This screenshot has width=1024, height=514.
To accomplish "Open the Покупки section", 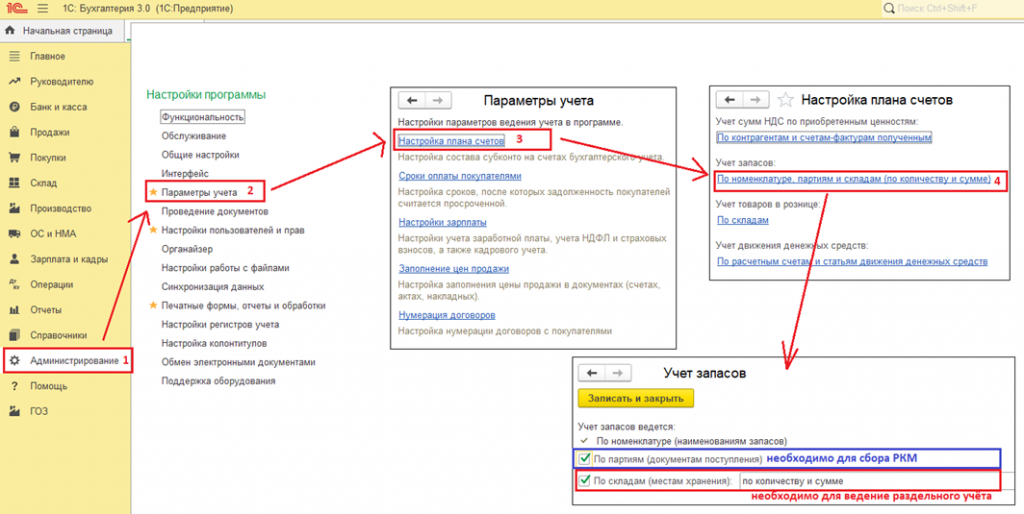I will (48, 157).
